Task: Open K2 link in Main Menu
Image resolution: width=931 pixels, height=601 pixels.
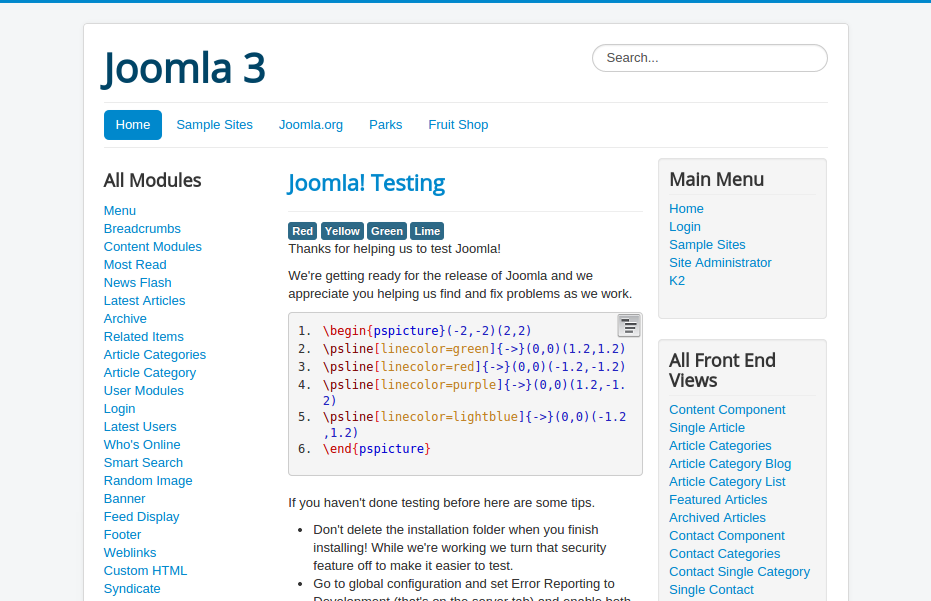Action: [x=677, y=281]
